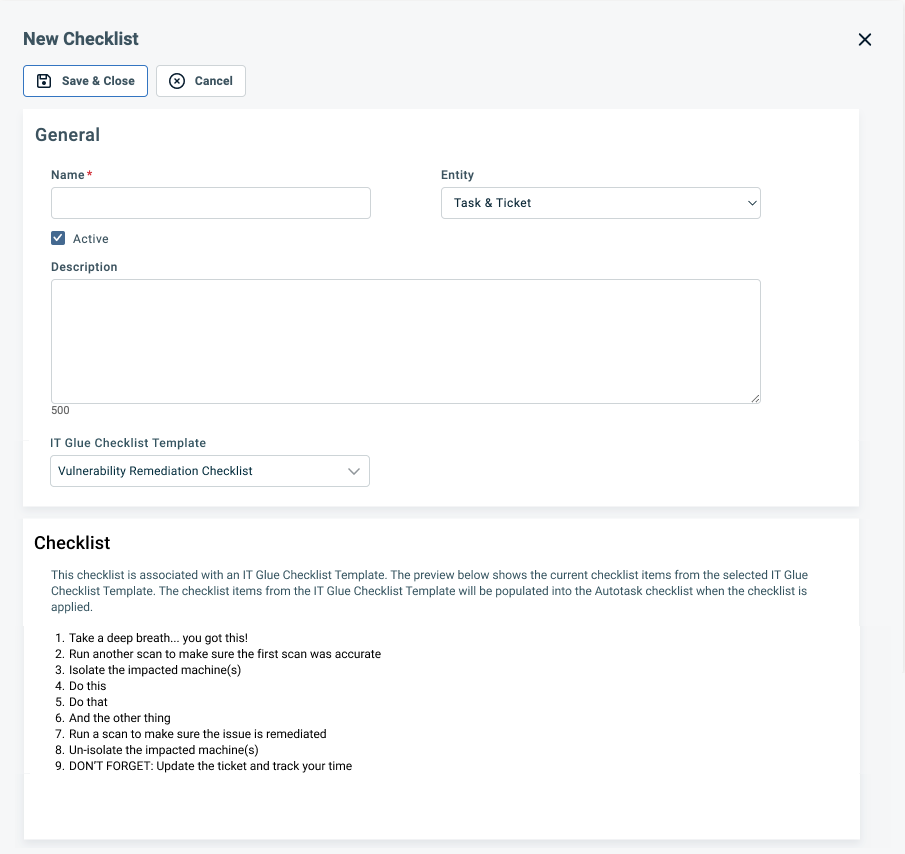Image resolution: width=905 pixels, height=854 pixels.
Task: Uncheck the Active checkbox
Action: [58, 239]
